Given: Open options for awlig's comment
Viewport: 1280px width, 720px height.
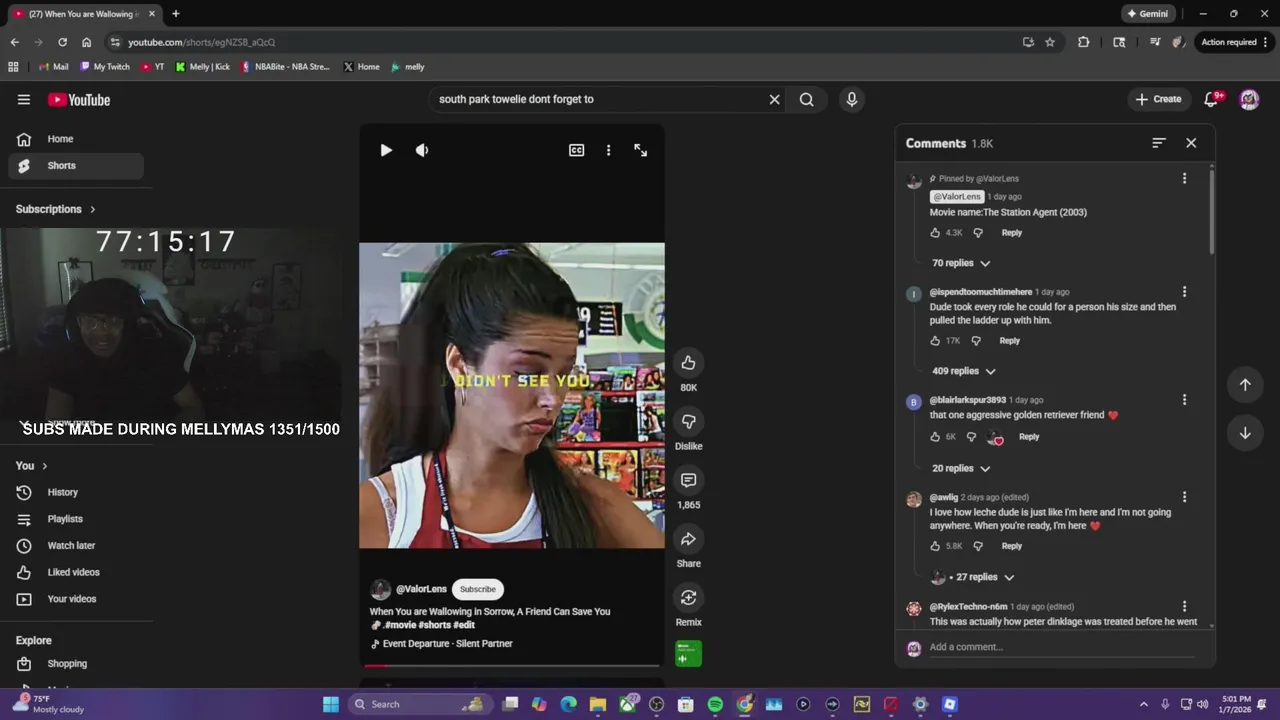Looking at the screenshot, I should point(1184,497).
